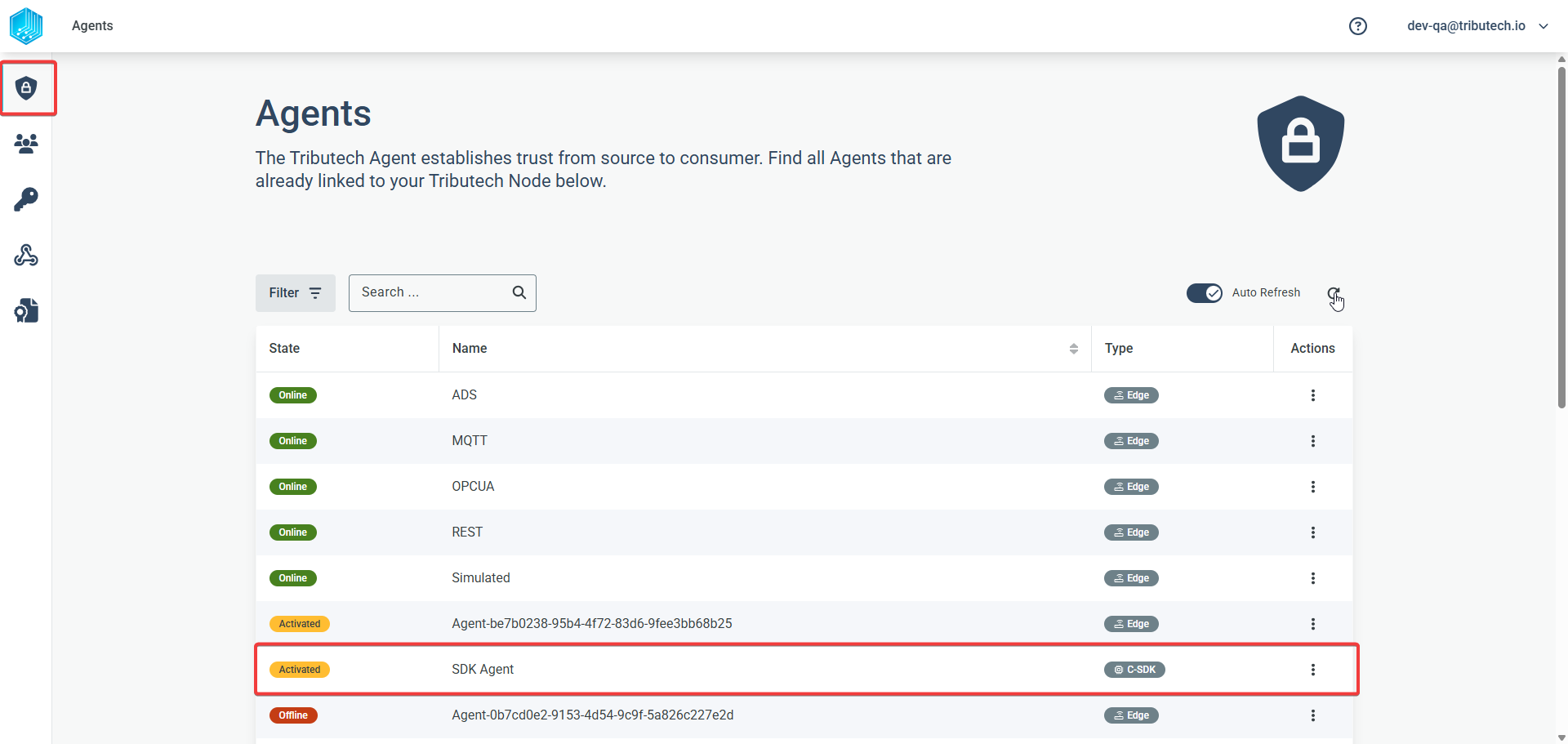The width and height of the screenshot is (1568, 744).
Task: Click the Edge badge in OPCUA row
Action: 1131,487
